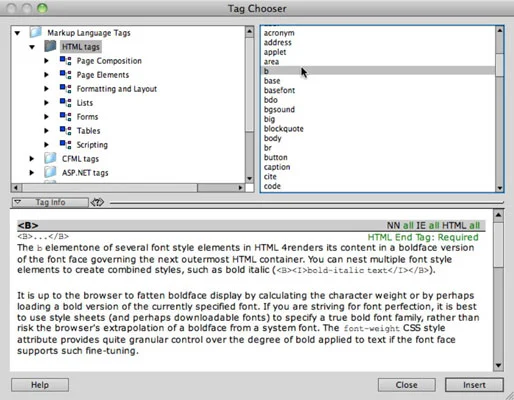Select the button tag
The image size is (514, 400).
tap(276, 157)
